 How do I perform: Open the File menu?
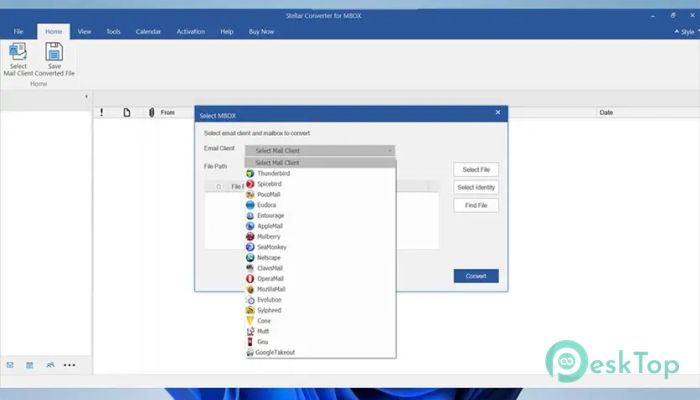pyautogui.click(x=18, y=32)
